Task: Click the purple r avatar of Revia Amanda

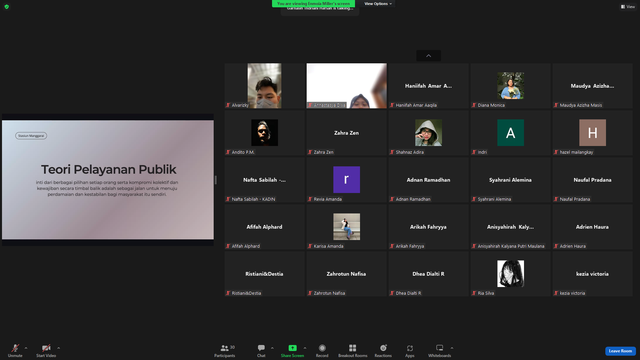Action: (347, 180)
